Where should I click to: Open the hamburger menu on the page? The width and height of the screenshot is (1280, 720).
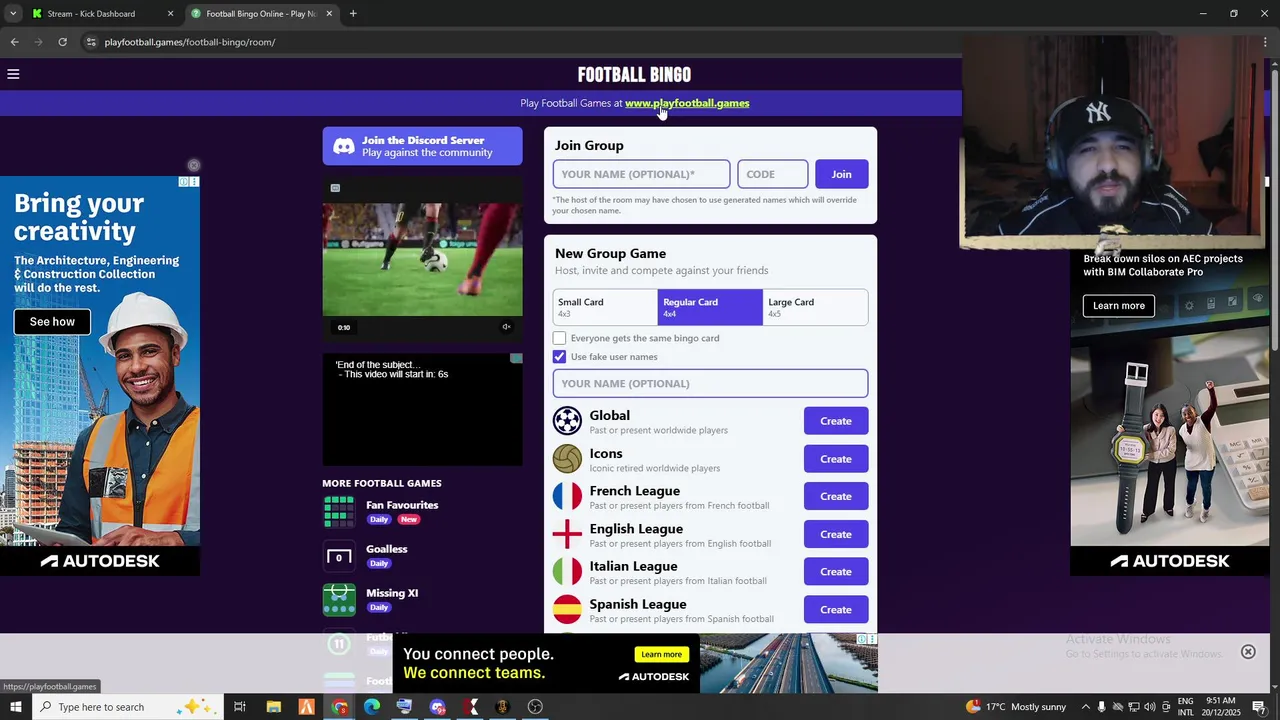pos(13,74)
